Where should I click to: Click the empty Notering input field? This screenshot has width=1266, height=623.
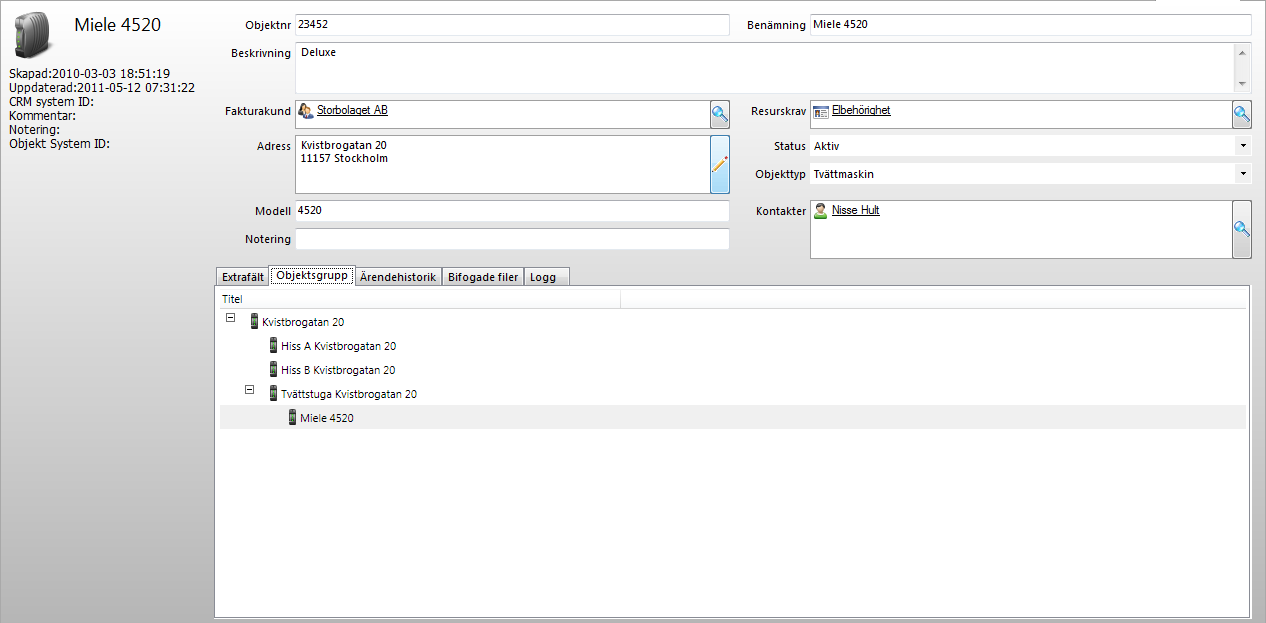pyautogui.click(x=512, y=239)
